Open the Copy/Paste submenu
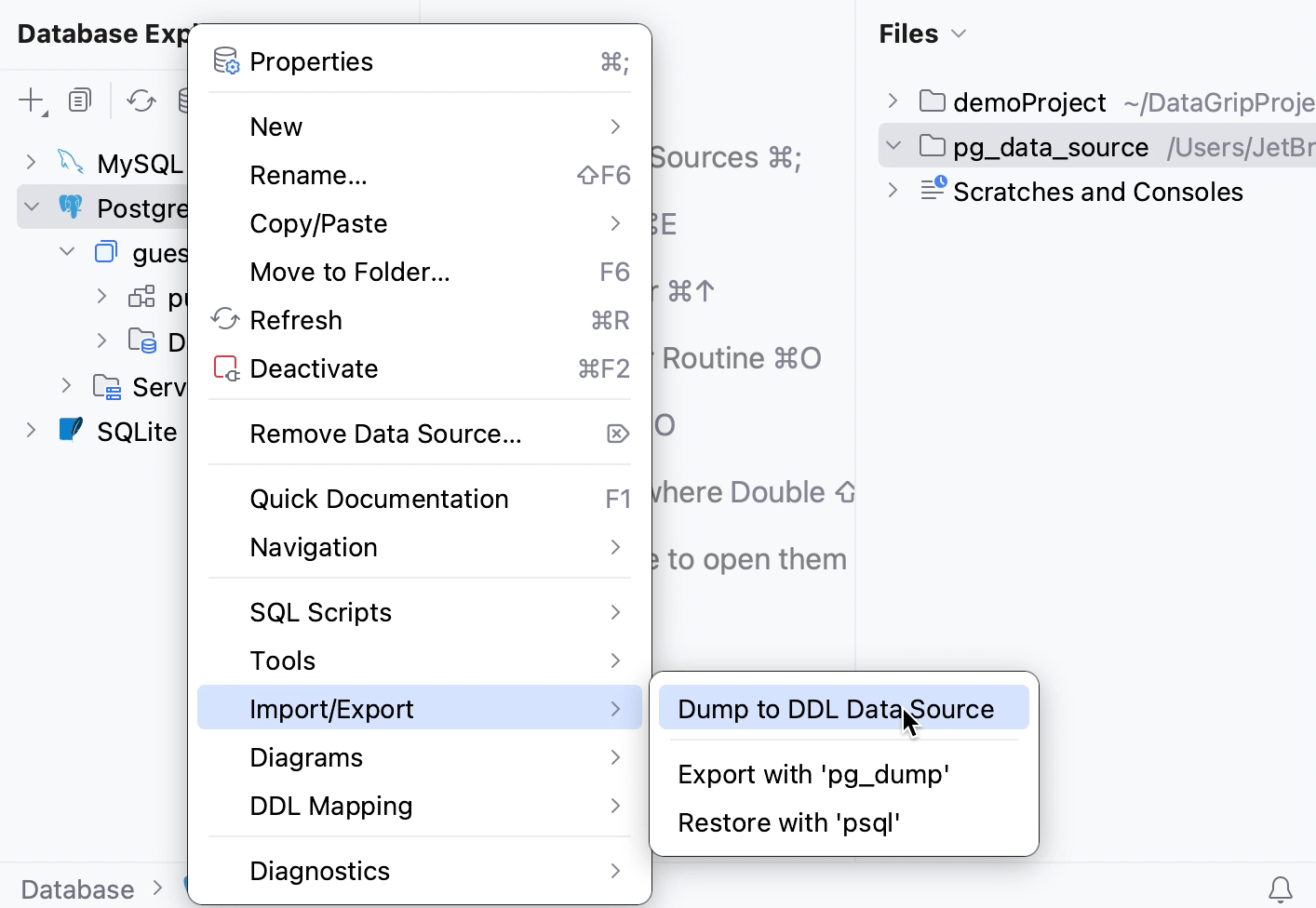1316x908 pixels. [x=420, y=223]
